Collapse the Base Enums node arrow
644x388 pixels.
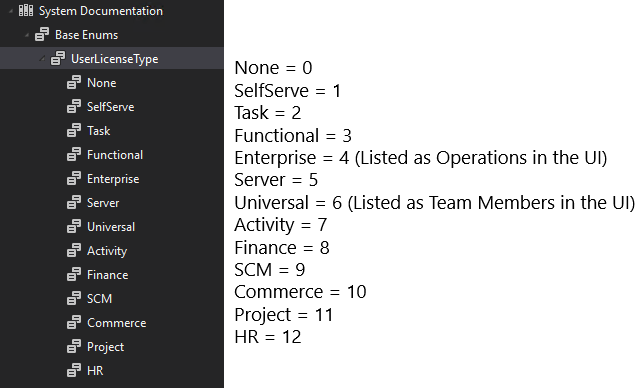pyautogui.click(x=27, y=35)
